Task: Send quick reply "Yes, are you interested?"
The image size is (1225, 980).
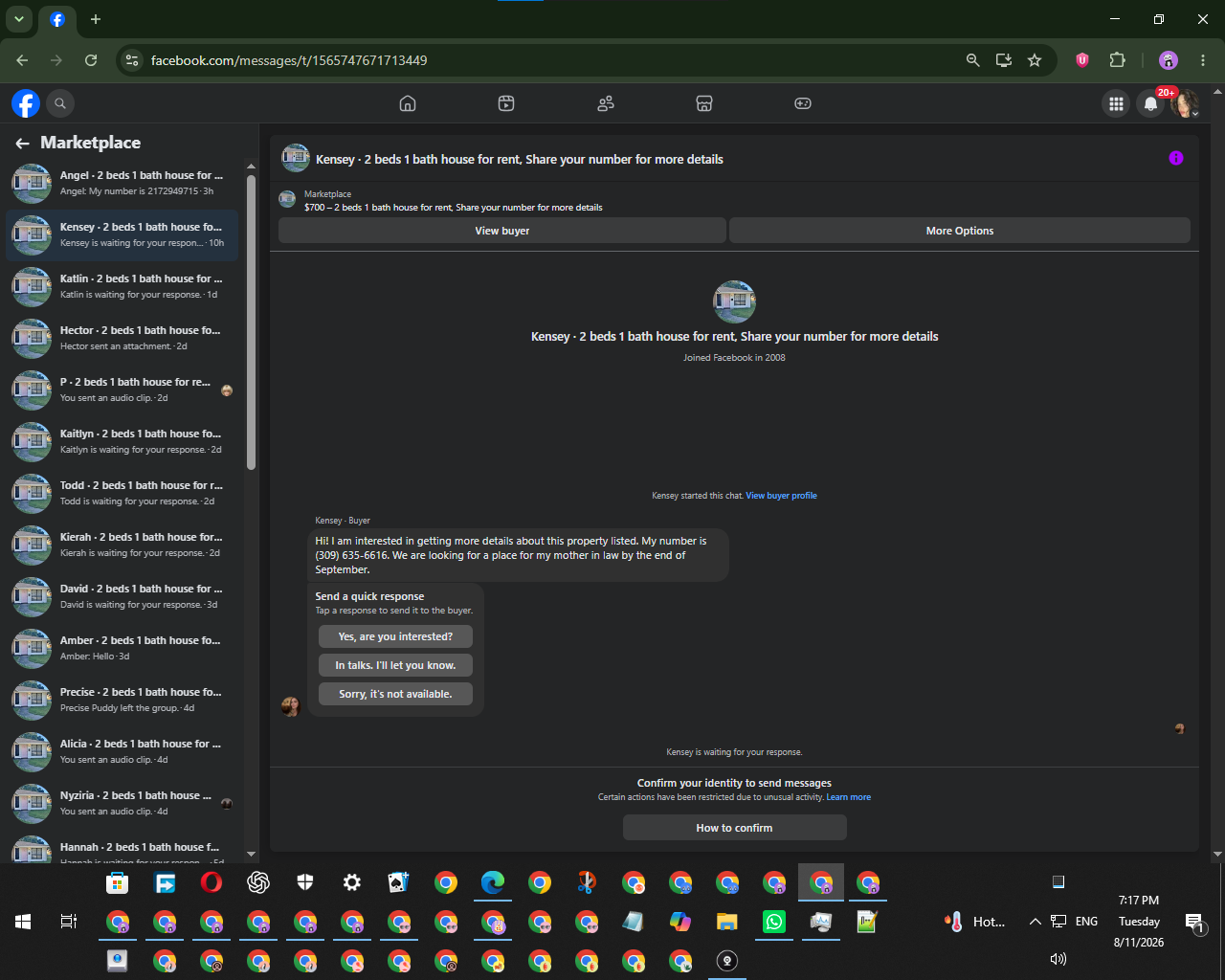Action: pos(395,636)
